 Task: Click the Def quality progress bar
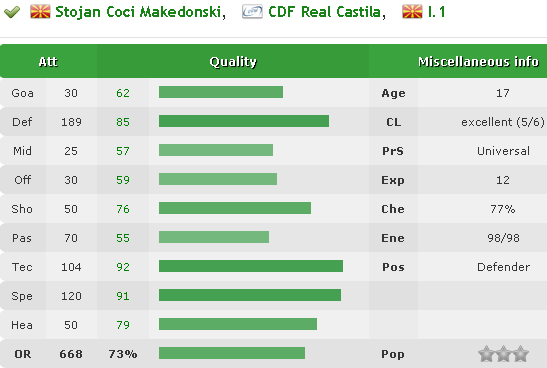coord(244,121)
